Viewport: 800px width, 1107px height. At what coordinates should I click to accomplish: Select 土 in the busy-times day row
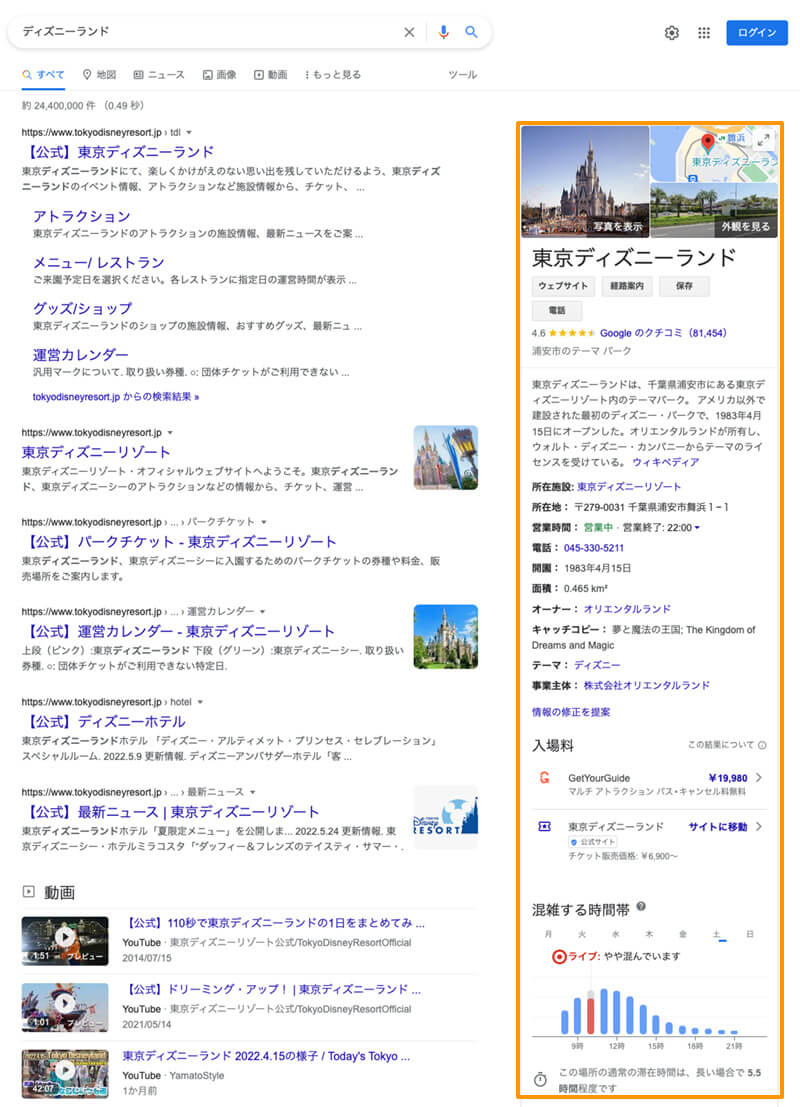717,934
